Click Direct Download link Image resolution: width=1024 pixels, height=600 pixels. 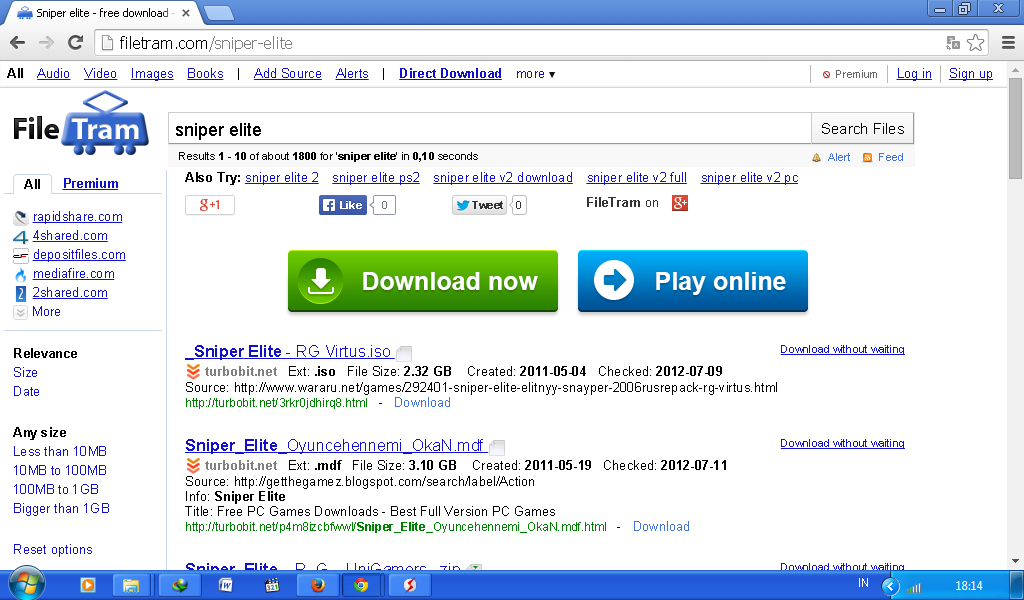coord(450,74)
